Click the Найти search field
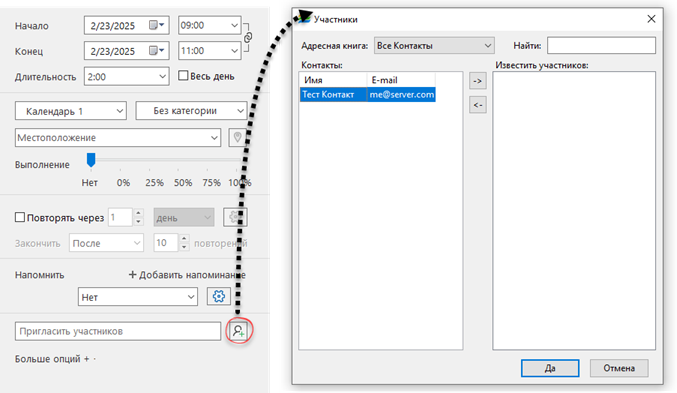677x393 pixels. [x=601, y=45]
